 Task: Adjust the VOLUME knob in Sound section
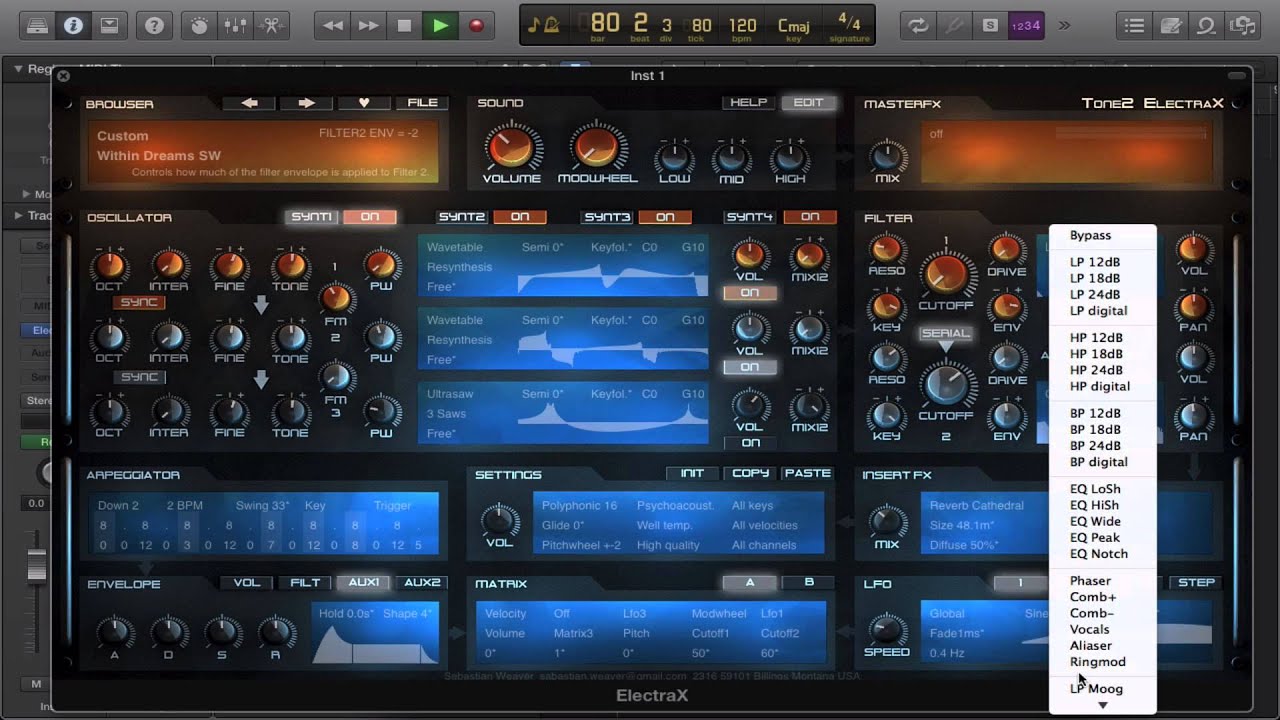coord(511,148)
